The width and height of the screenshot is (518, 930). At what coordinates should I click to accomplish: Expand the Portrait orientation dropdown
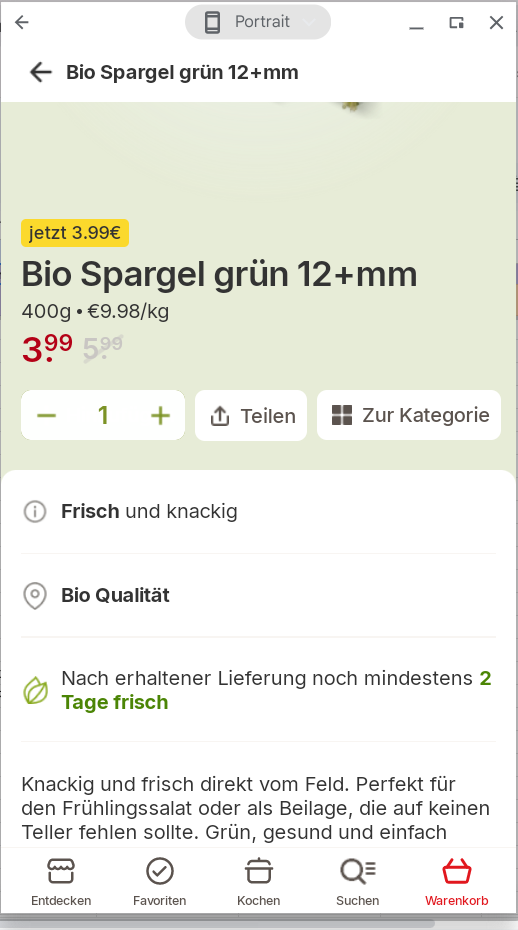[x=258, y=23]
